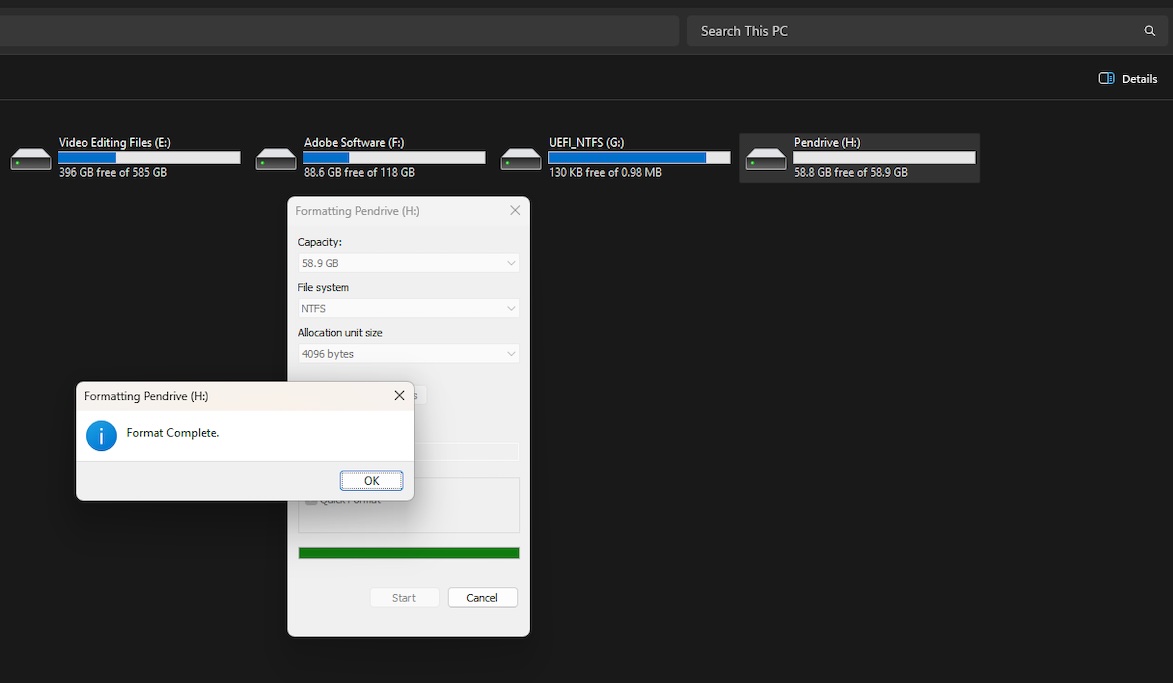Confirm Format Complete with OK button
This screenshot has width=1173, height=683.
[x=371, y=480]
